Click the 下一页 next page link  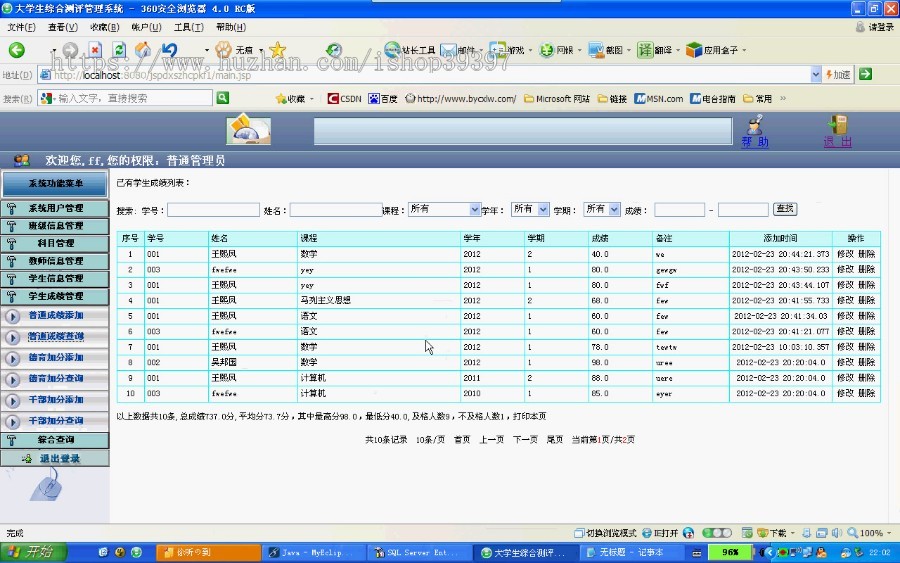click(525, 440)
